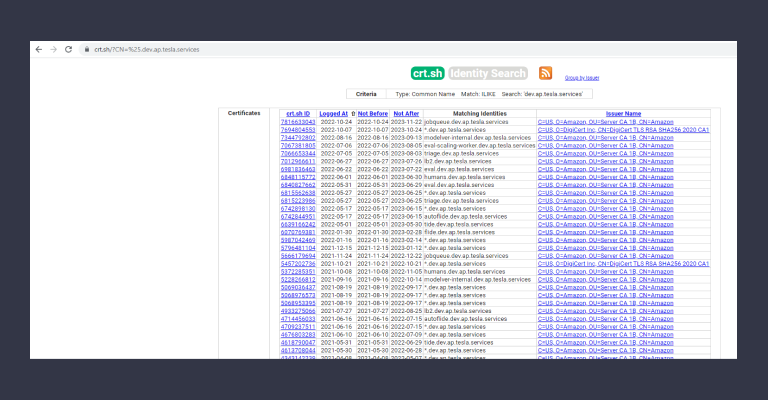Select triage.dev.ap.tesla.services in 7066653344 row
This screenshot has width=768, height=400.
click(461, 153)
